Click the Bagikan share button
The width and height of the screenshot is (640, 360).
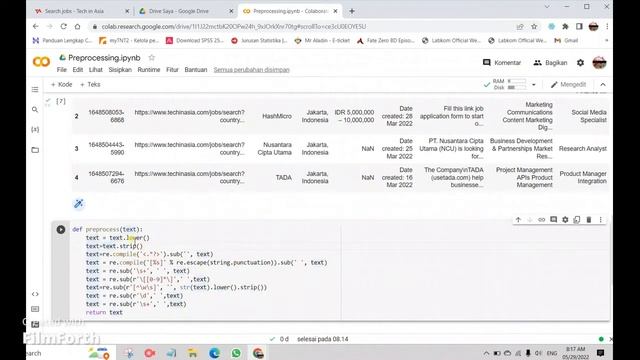click(550, 62)
